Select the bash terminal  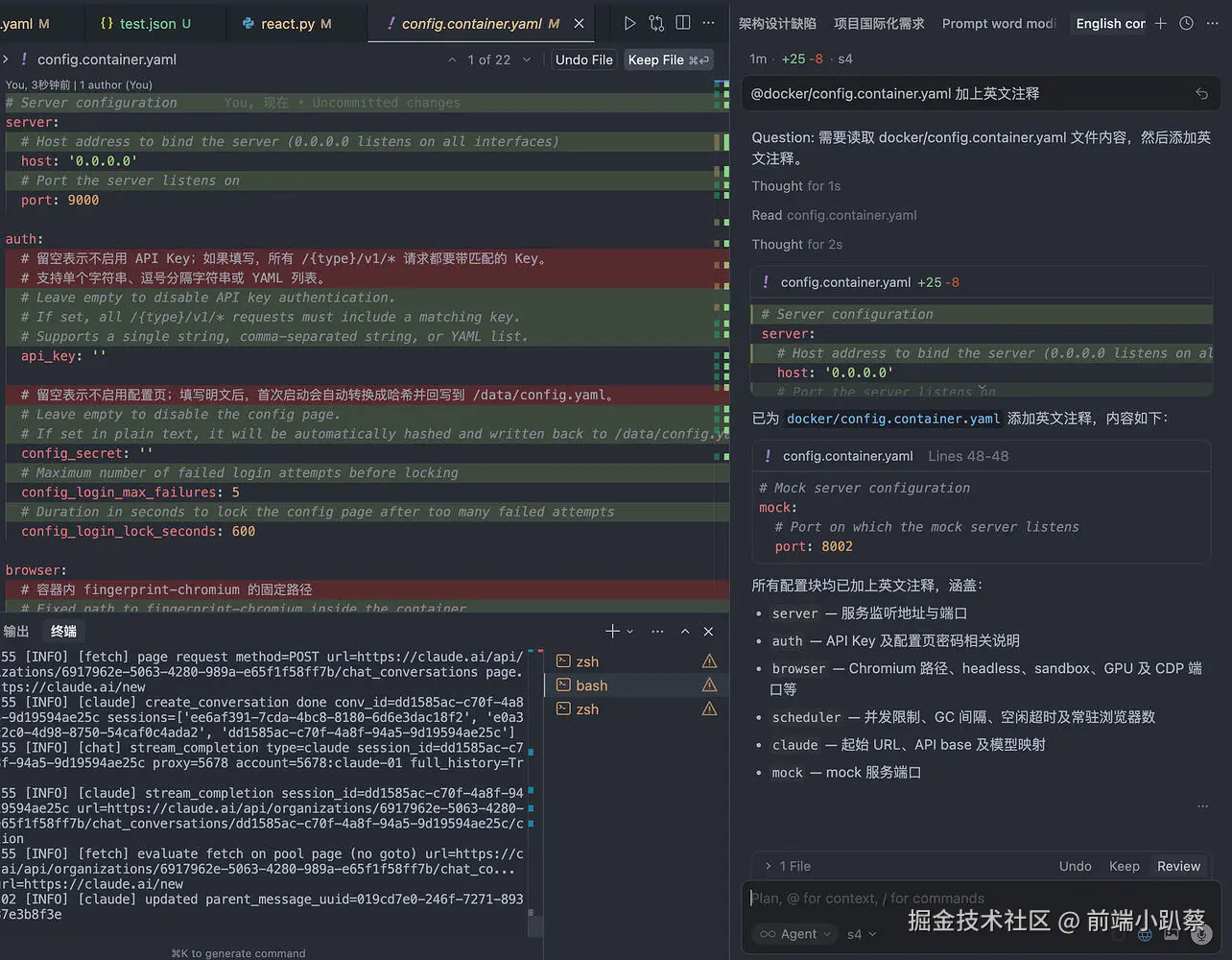pos(637,685)
